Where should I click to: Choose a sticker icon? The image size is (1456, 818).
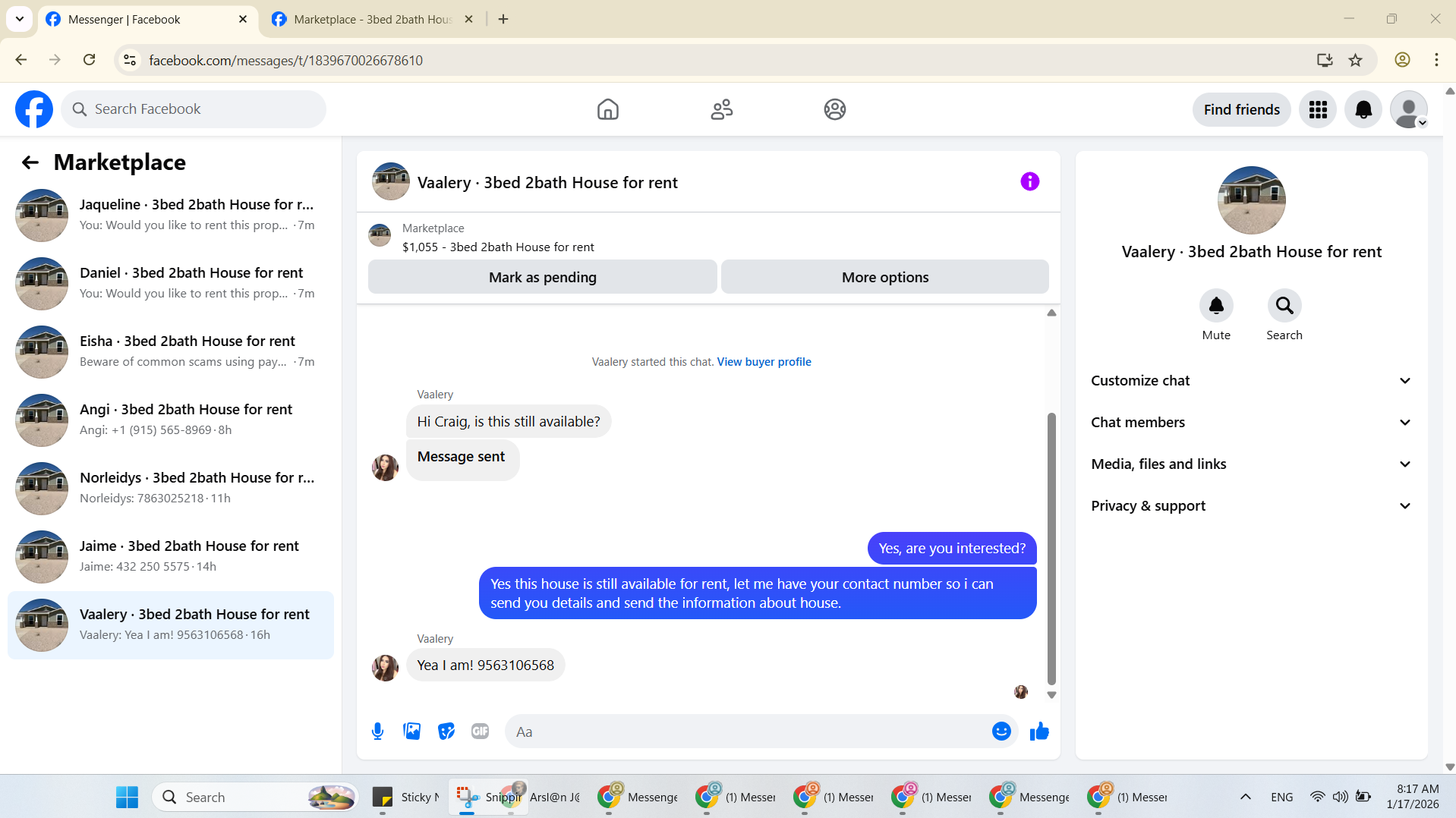(x=446, y=731)
